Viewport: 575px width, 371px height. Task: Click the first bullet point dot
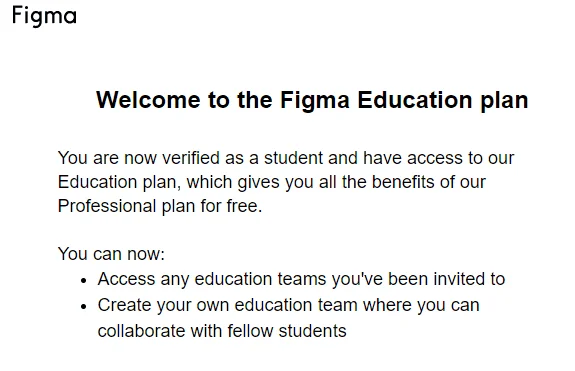point(84,281)
